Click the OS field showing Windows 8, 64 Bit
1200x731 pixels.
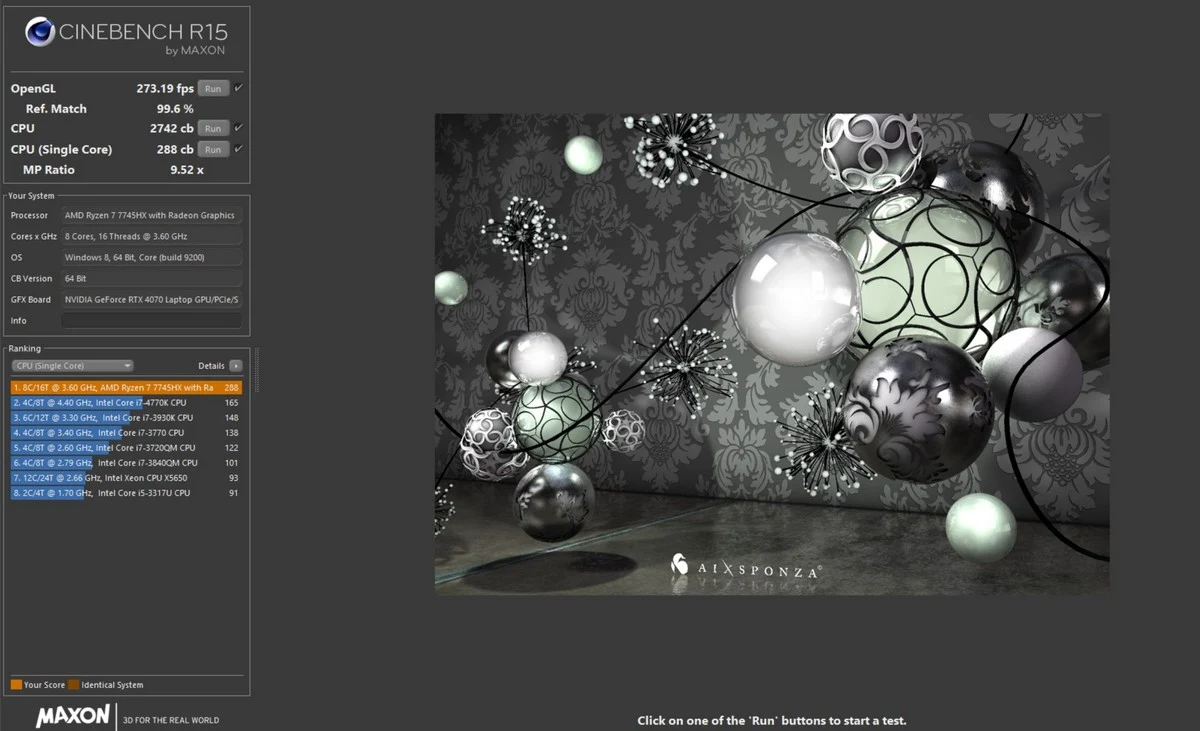tap(151, 257)
